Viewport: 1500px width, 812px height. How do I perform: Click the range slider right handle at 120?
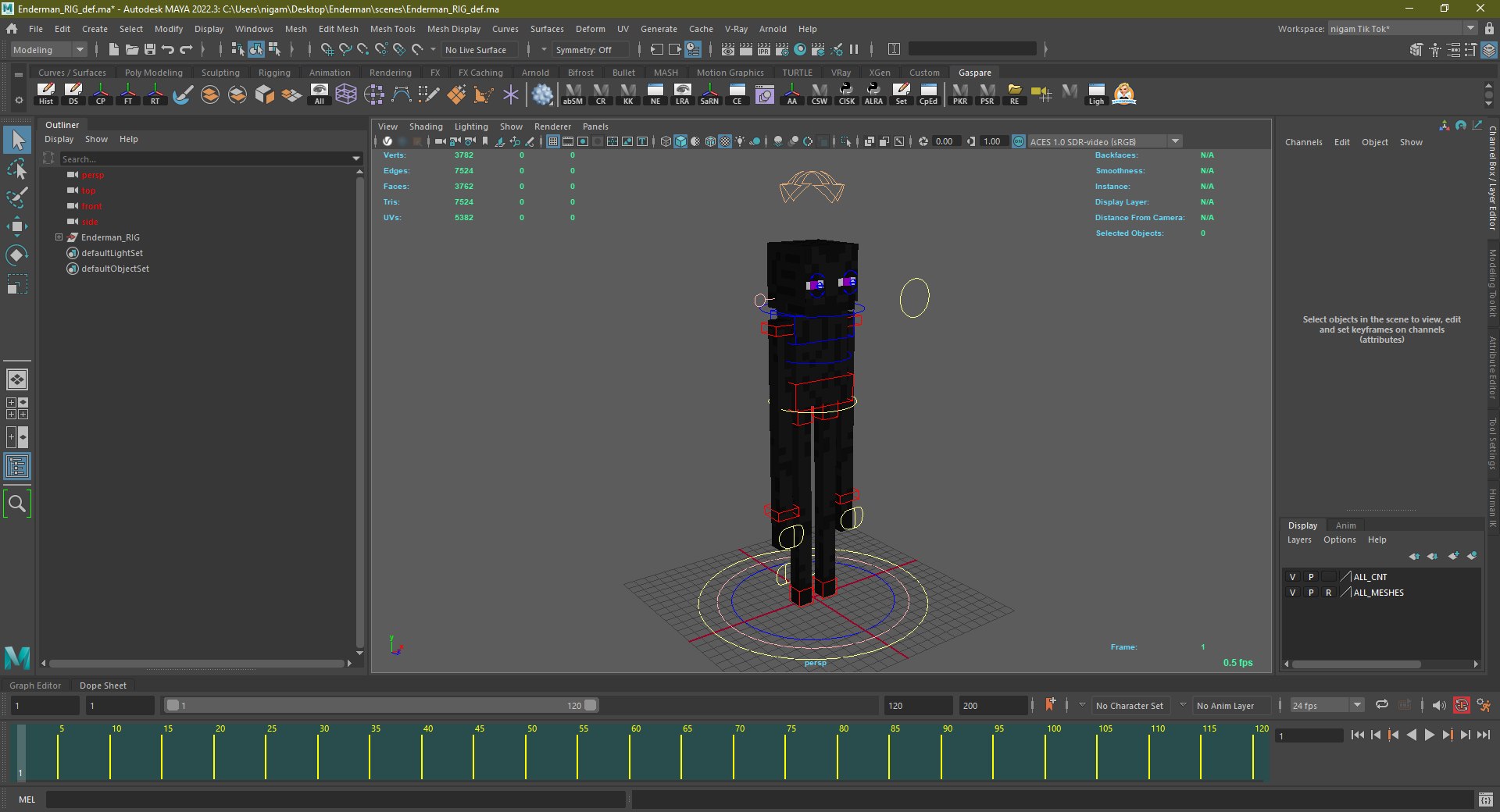[591, 705]
